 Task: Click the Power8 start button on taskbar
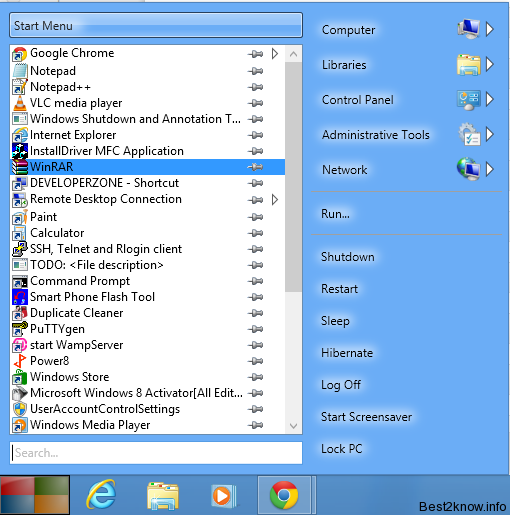coord(35,495)
